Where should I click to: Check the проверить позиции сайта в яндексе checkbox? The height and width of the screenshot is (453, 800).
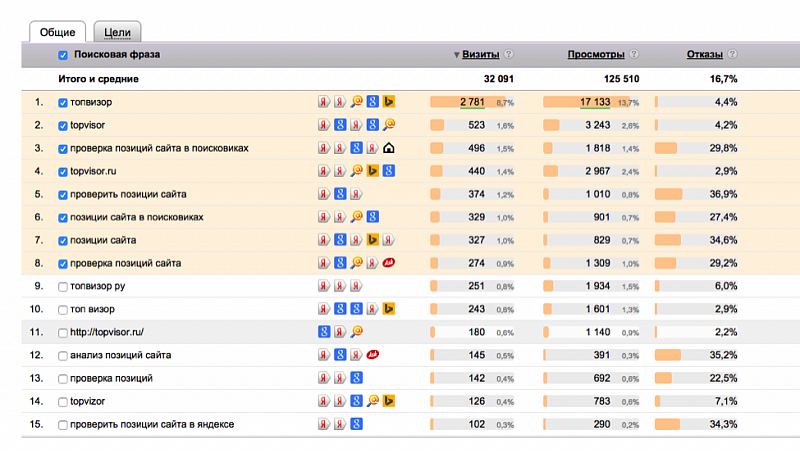click(x=63, y=424)
